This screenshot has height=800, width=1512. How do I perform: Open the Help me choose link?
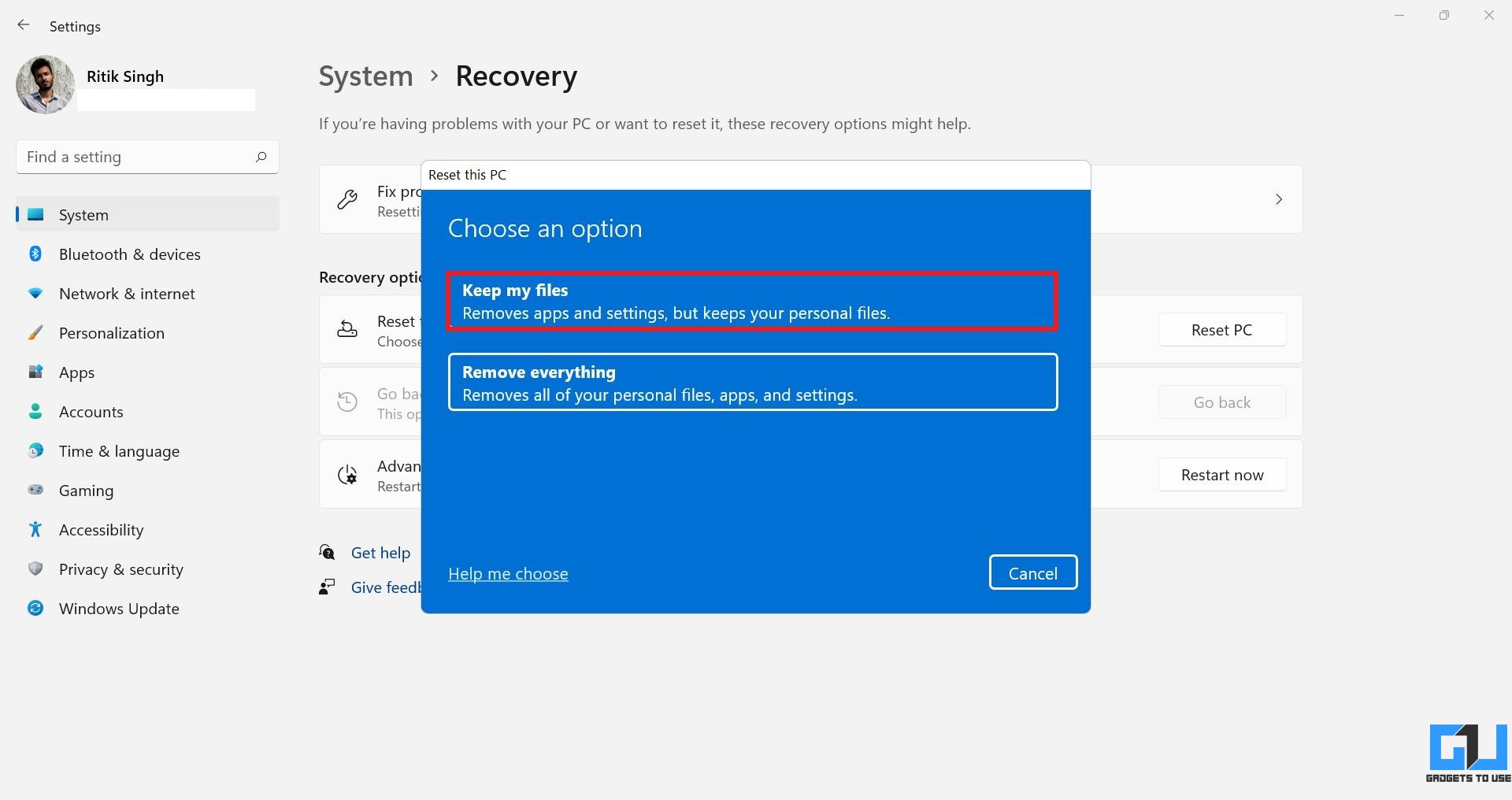point(508,574)
